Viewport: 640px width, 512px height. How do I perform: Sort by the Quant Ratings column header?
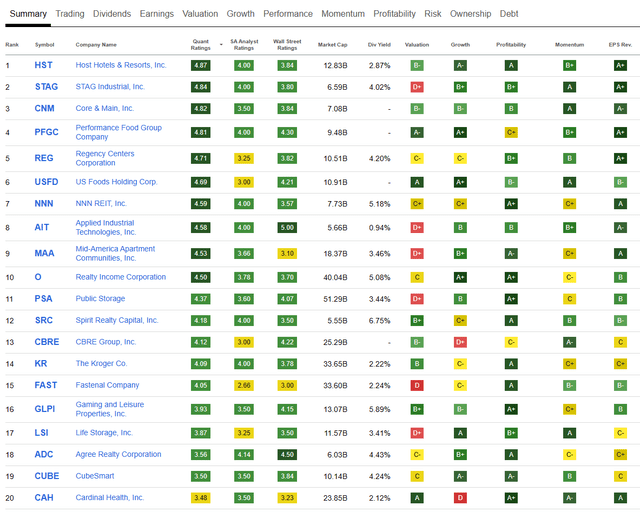pyautogui.click(x=200, y=45)
